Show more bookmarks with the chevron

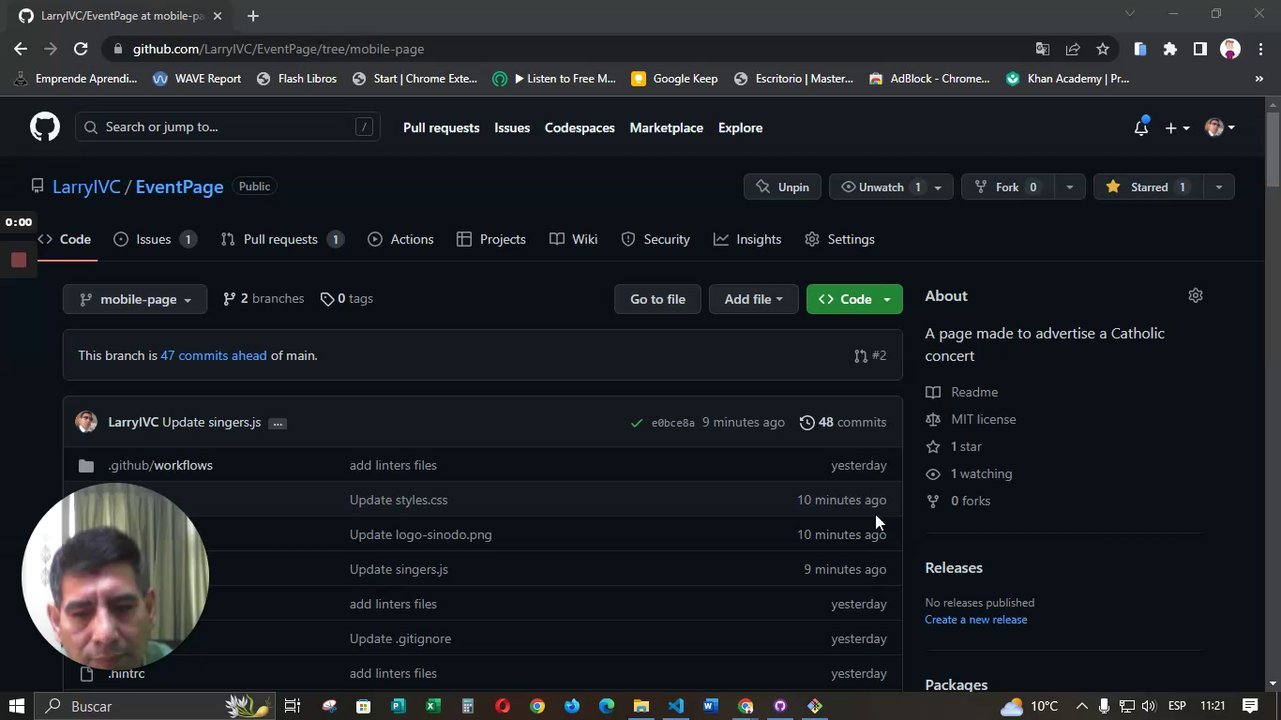[x=1259, y=78]
